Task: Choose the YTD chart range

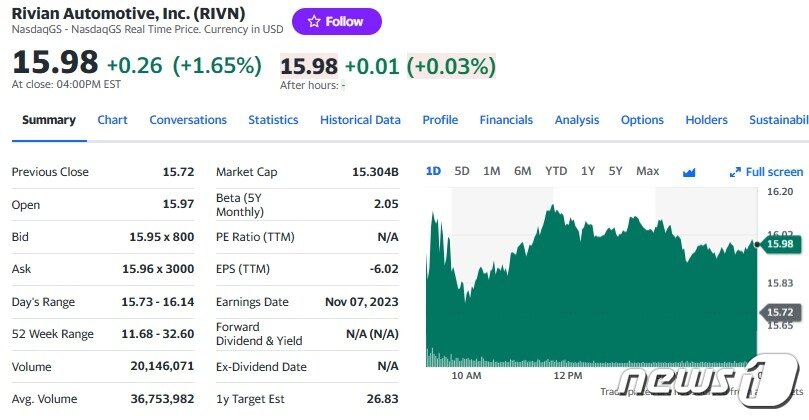Action: point(556,171)
